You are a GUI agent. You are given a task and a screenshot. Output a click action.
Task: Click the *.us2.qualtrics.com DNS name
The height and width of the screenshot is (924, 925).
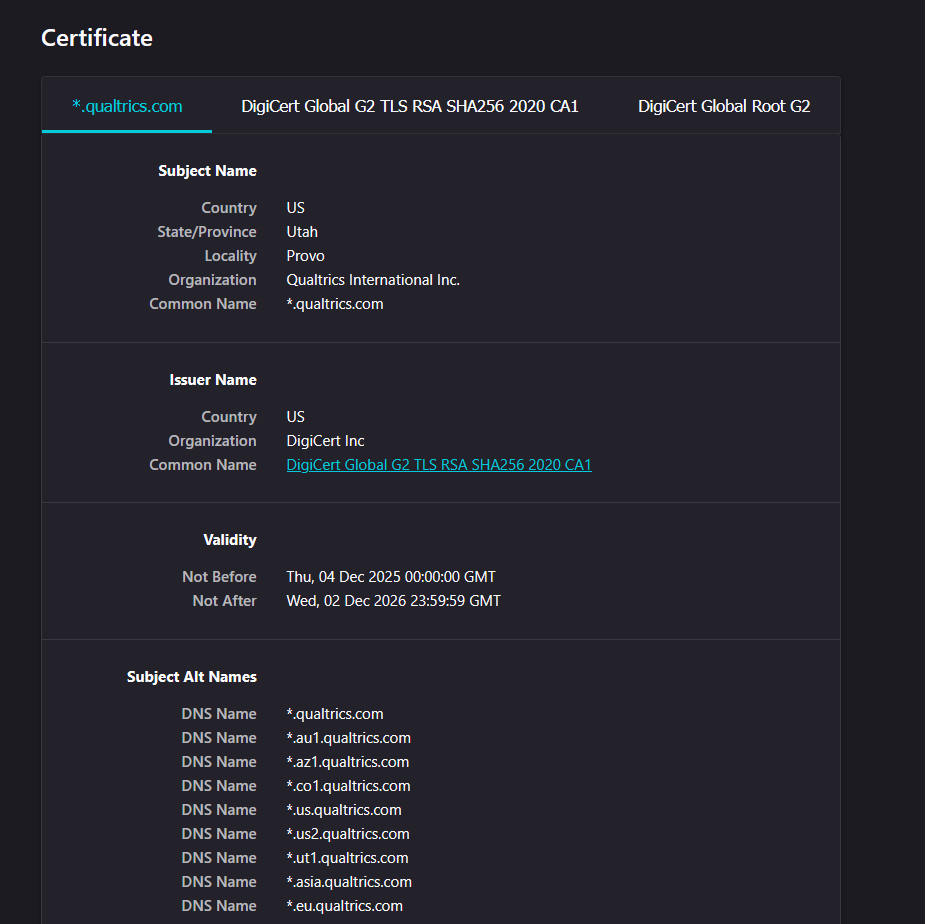tap(348, 834)
